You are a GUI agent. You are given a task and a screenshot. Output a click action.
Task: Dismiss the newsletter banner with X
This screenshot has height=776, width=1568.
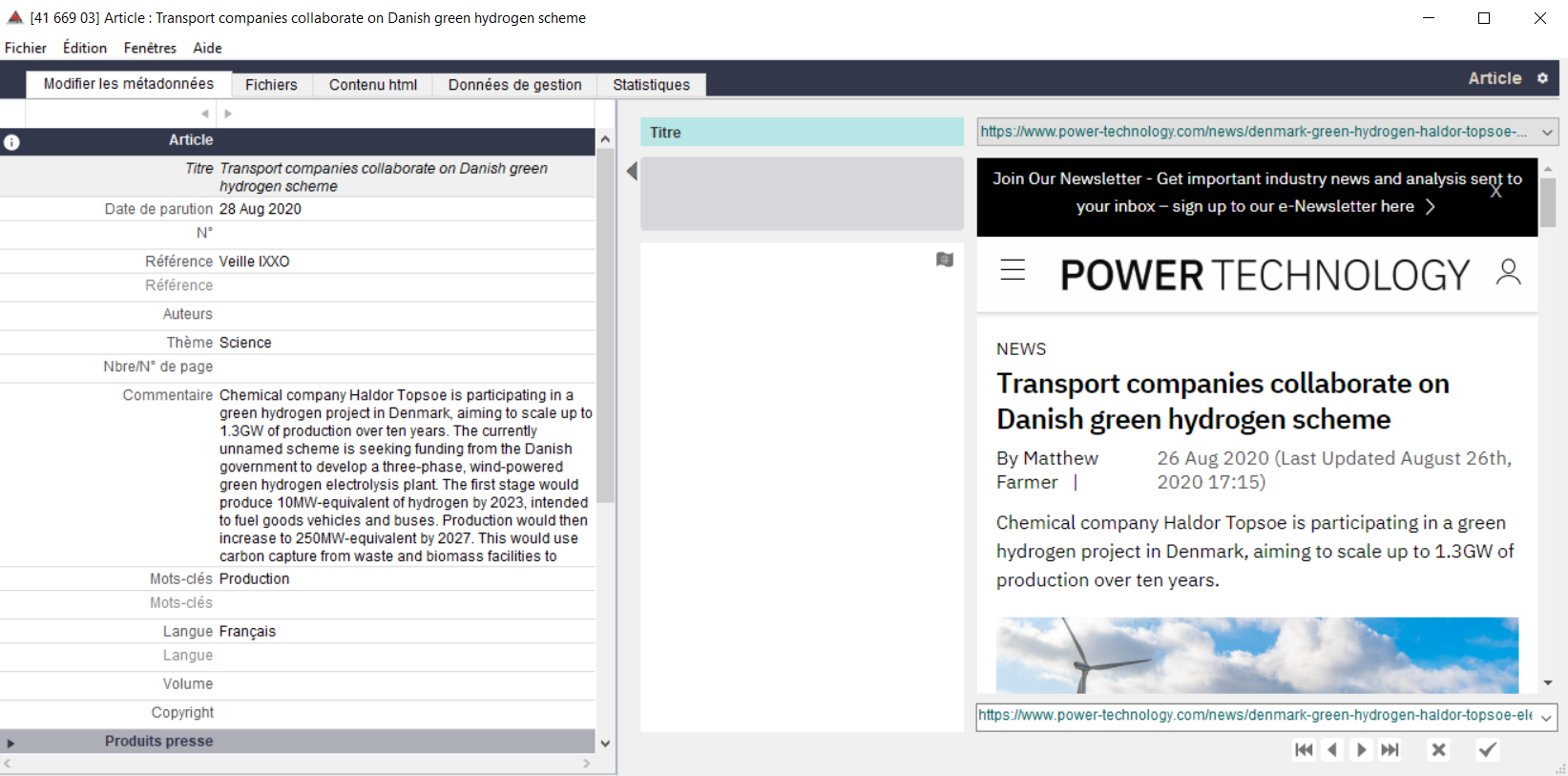1495,191
